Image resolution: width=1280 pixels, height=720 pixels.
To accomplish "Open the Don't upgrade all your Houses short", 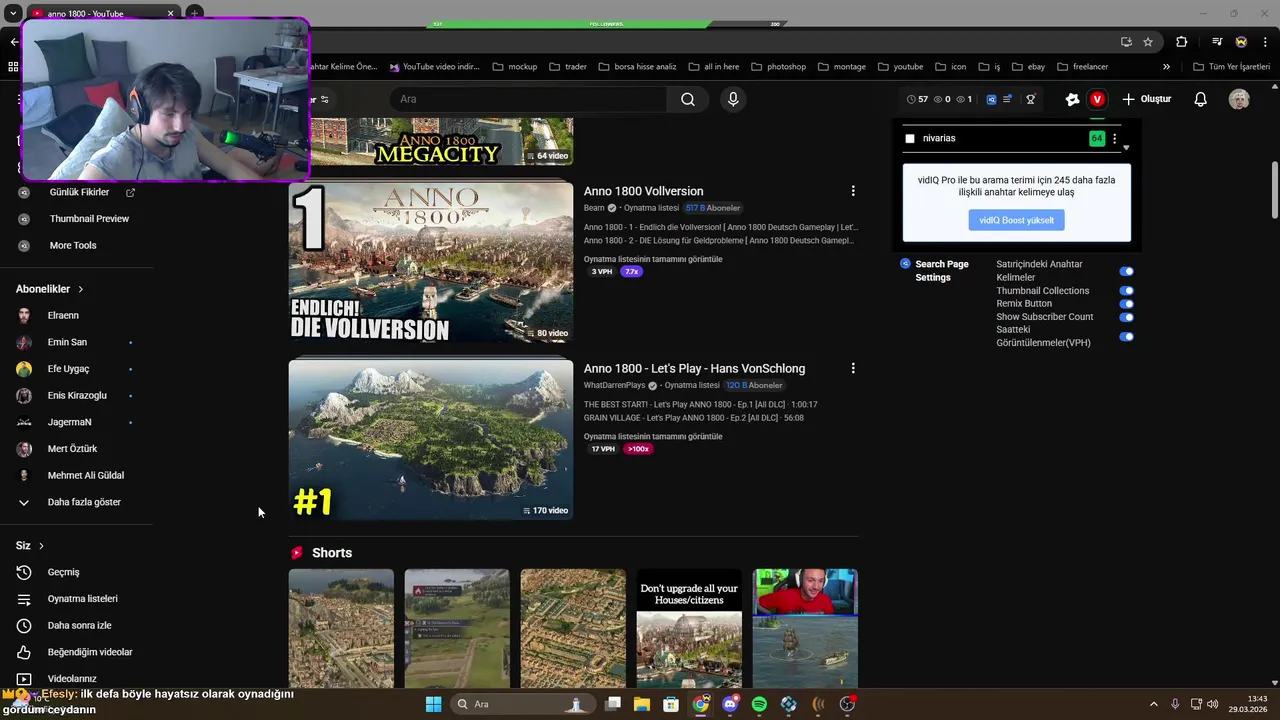I will point(689,628).
